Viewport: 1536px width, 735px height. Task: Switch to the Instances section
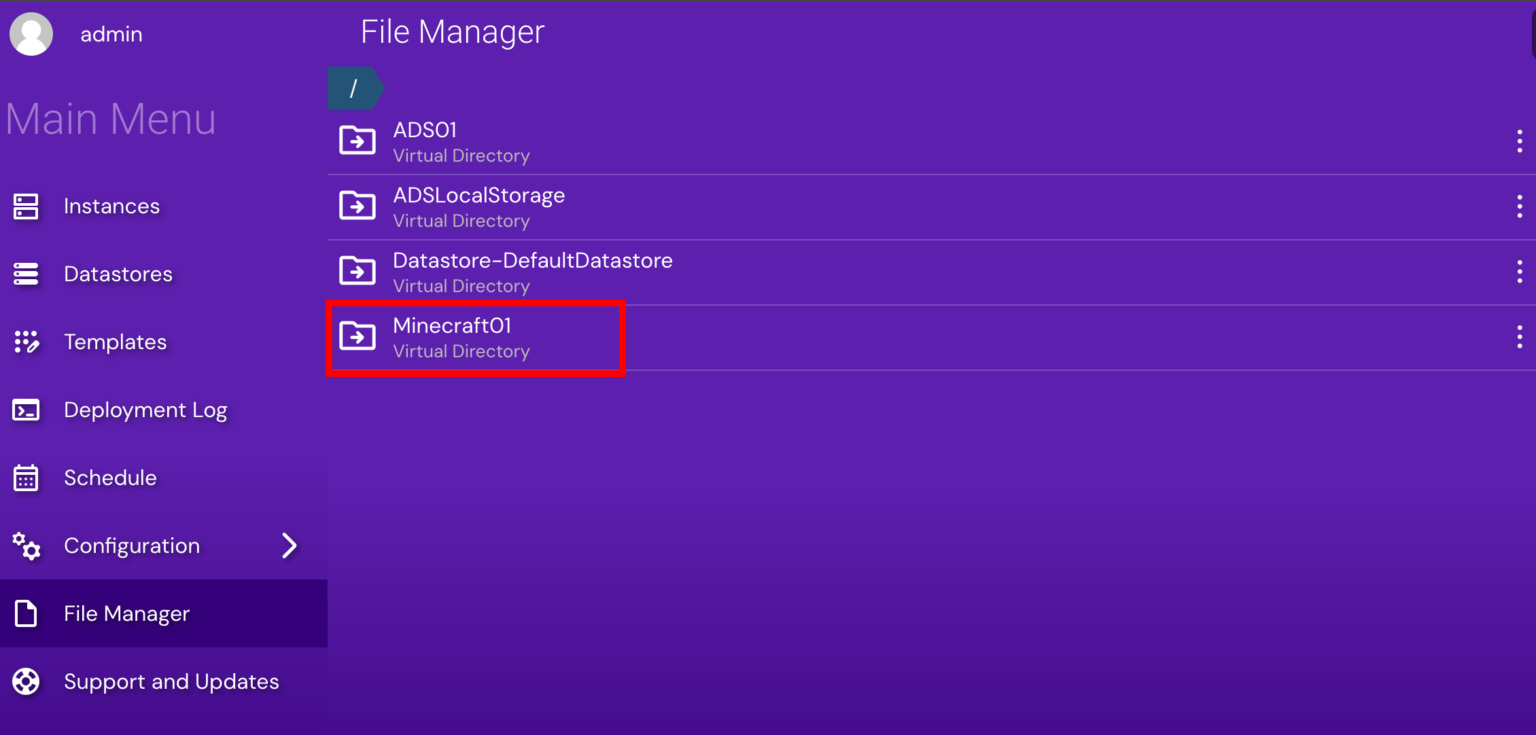pyautogui.click(x=111, y=206)
